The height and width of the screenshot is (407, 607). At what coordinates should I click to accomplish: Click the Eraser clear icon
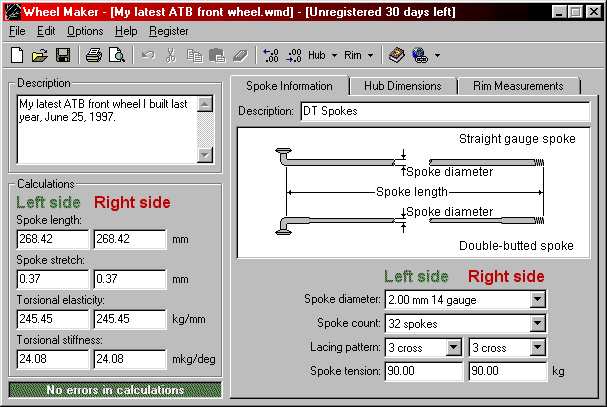[x=240, y=55]
